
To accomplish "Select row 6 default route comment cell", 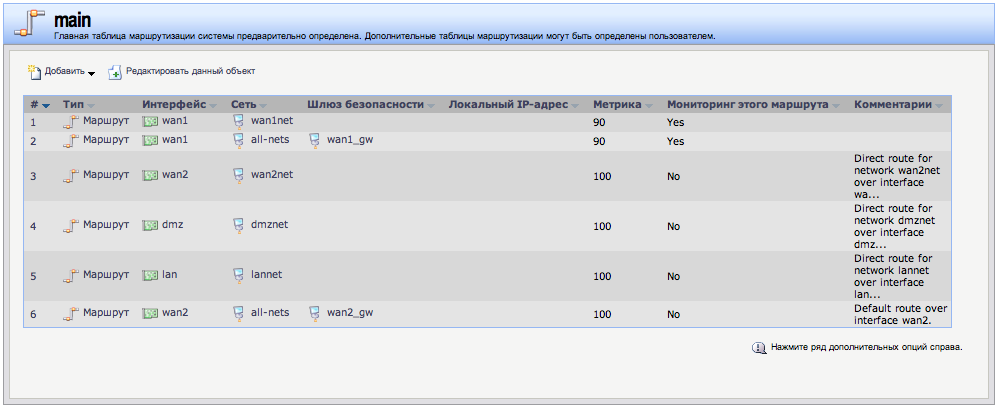I will tap(900, 314).
